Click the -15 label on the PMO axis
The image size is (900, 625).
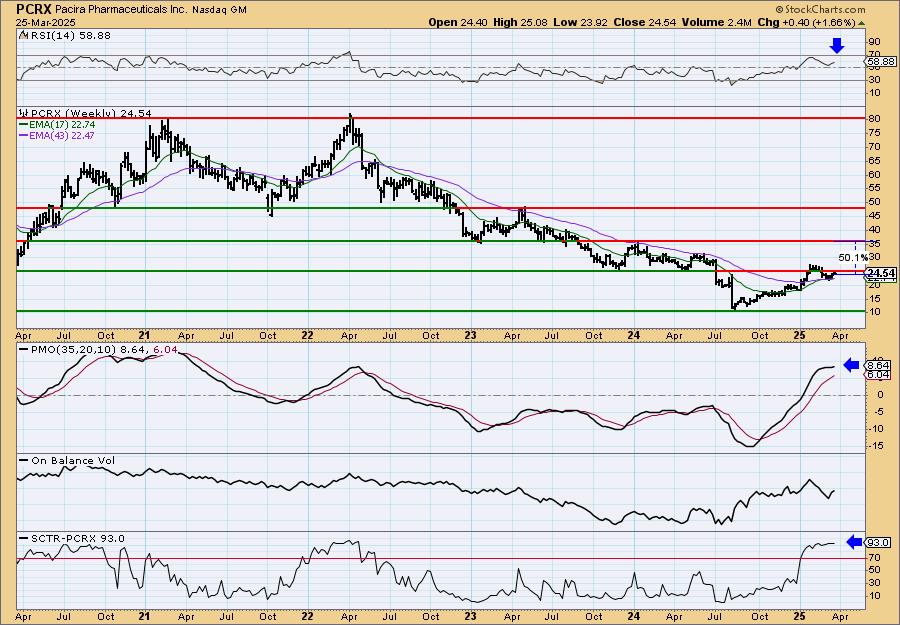pos(875,446)
